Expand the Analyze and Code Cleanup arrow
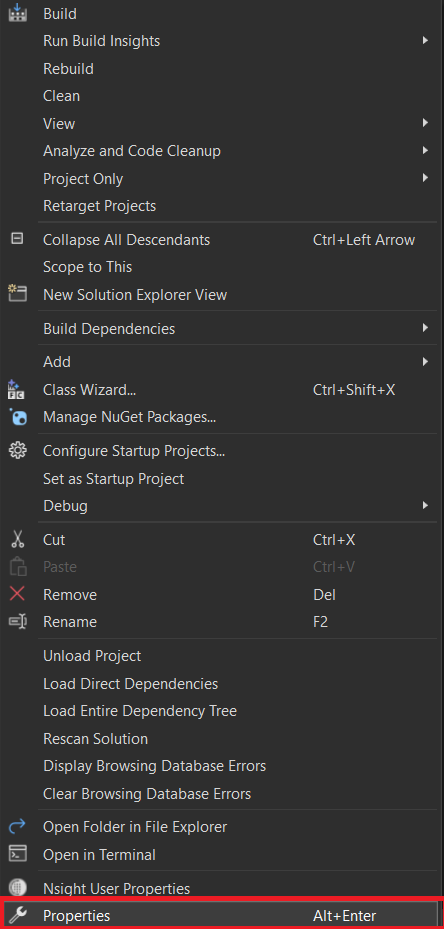 (x=425, y=150)
